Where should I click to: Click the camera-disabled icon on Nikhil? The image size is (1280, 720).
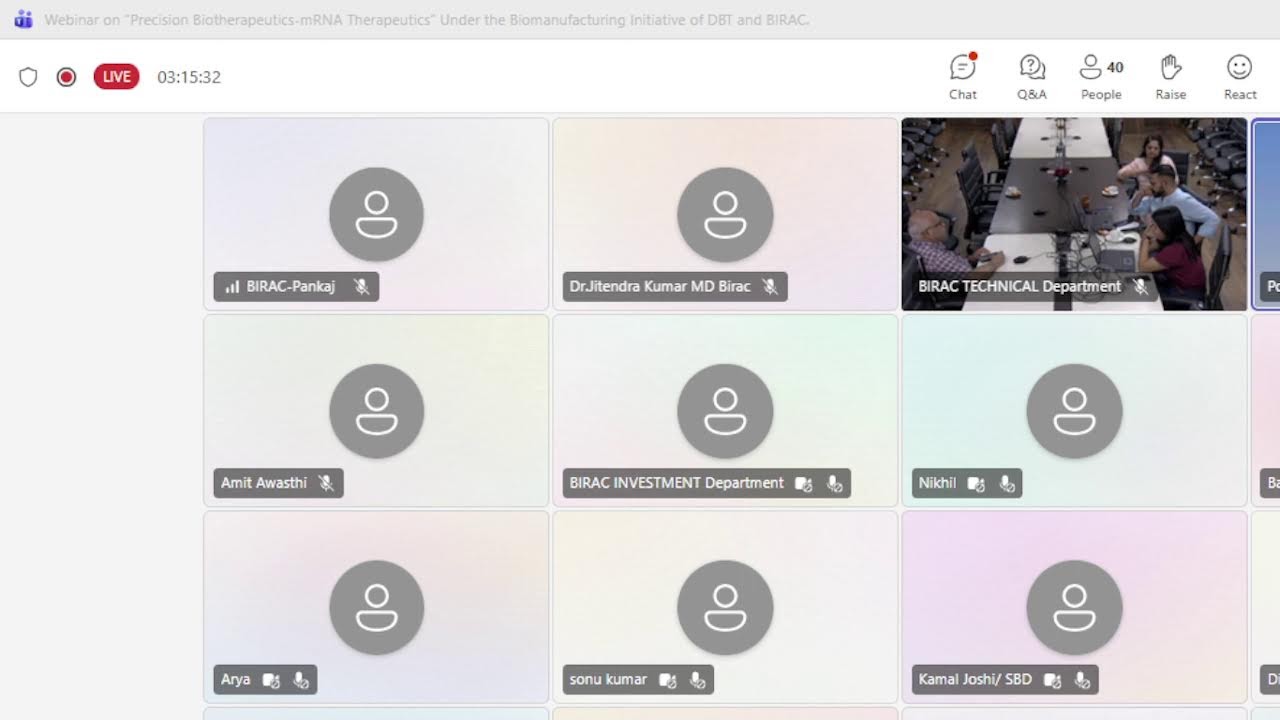(x=977, y=484)
